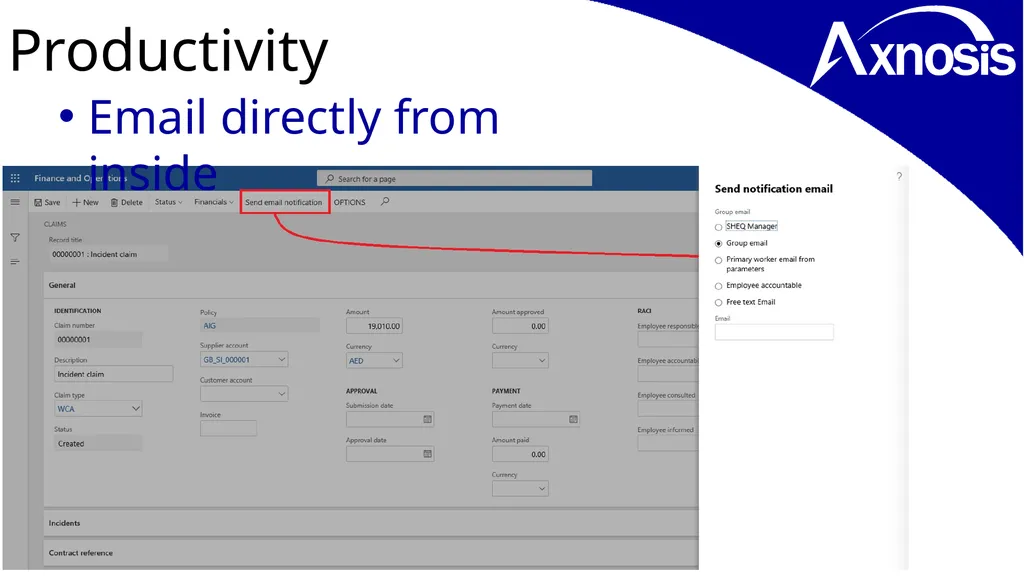Open the Financials dropdown menu

click(x=214, y=202)
